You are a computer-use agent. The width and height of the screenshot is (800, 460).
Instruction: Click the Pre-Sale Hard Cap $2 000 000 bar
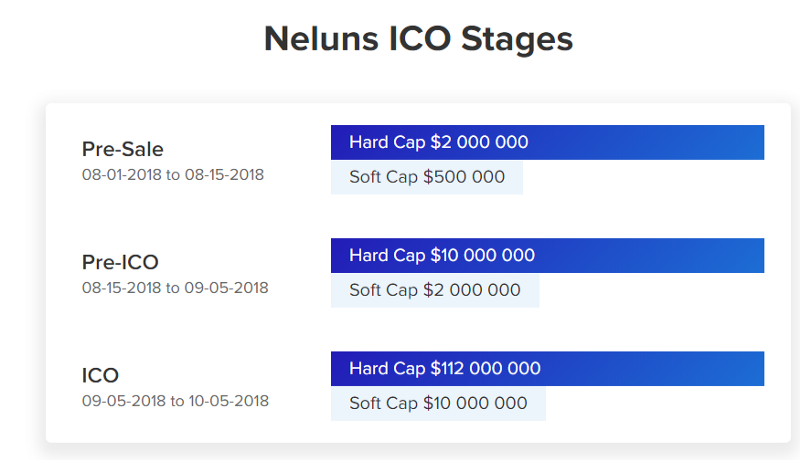coord(547,142)
